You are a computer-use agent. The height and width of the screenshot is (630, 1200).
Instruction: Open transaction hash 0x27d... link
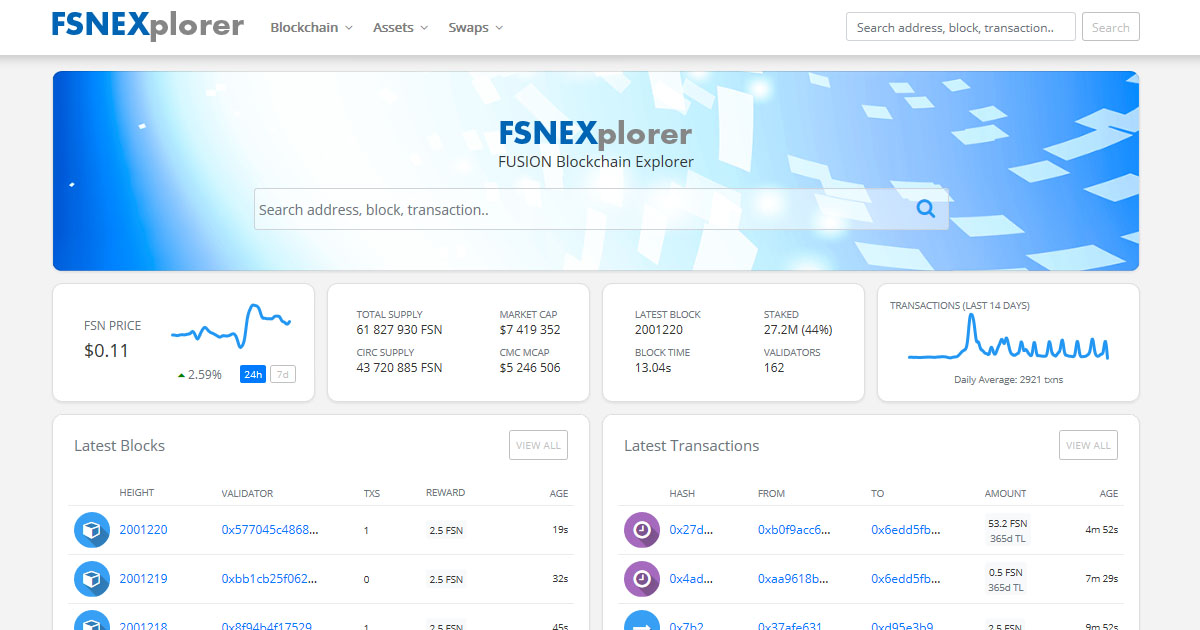pos(692,530)
